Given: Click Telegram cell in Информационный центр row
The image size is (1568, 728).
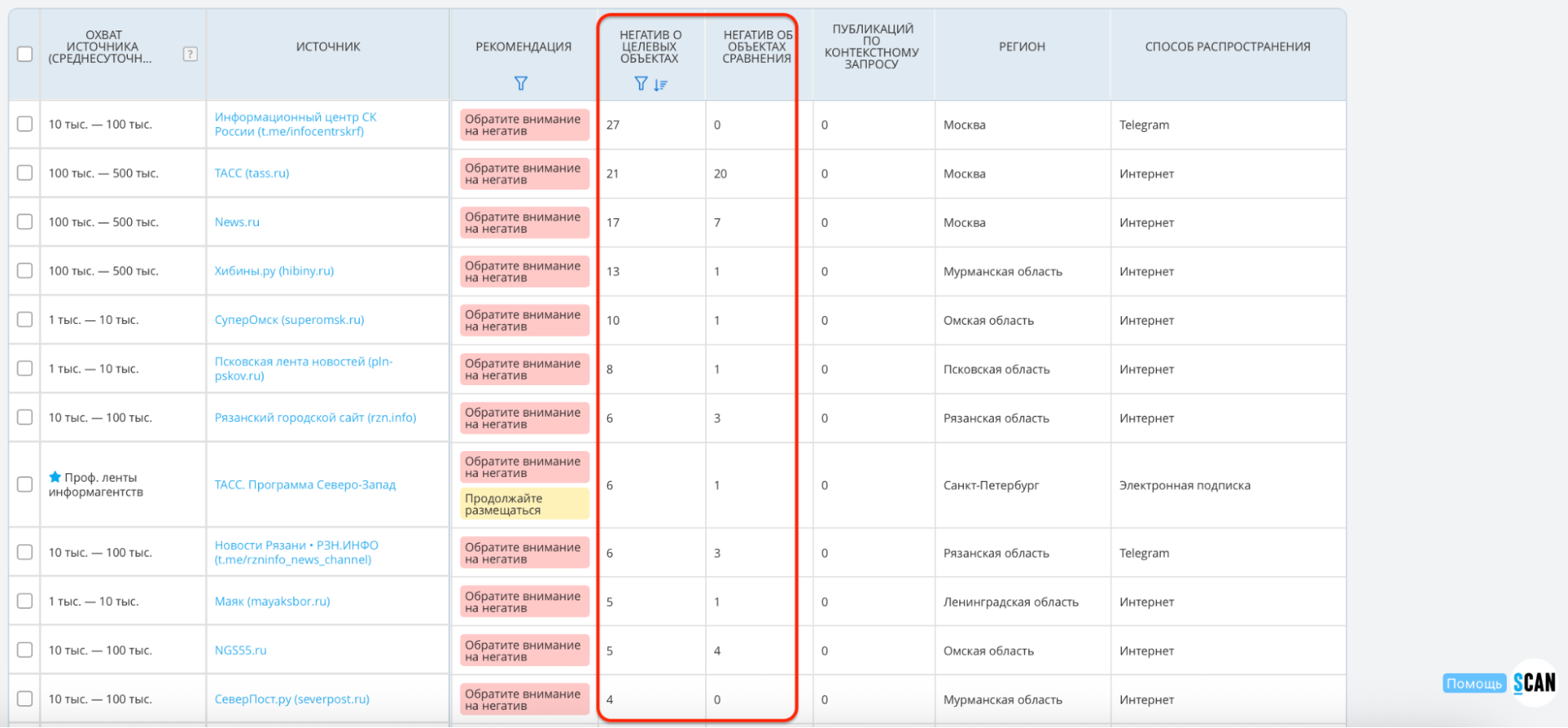Looking at the screenshot, I should click(1144, 125).
